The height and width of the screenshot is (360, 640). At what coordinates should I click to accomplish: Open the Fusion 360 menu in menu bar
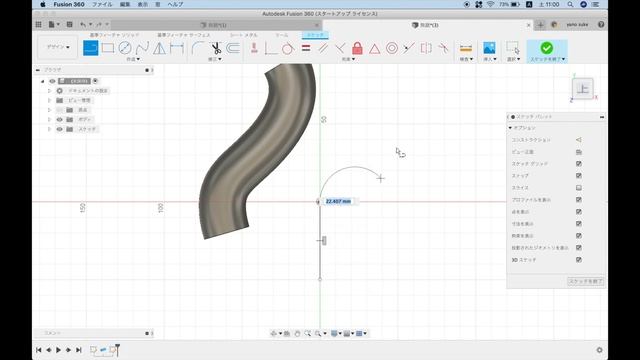(x=69, y=4)
